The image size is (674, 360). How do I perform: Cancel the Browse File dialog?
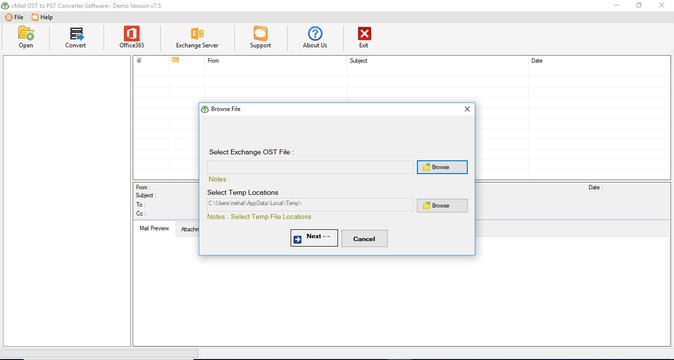click(364, 238)
